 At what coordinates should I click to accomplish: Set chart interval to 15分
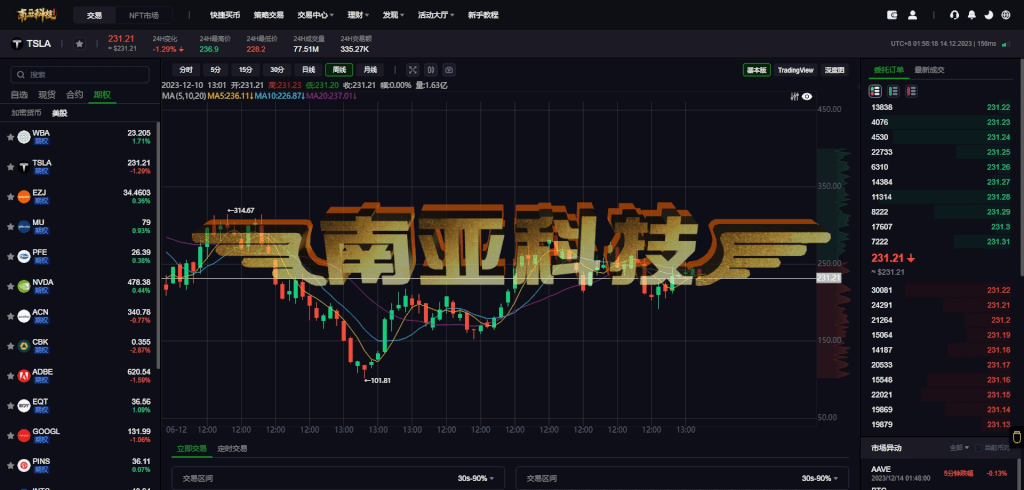pyautogui.click(x=246, y=70)
